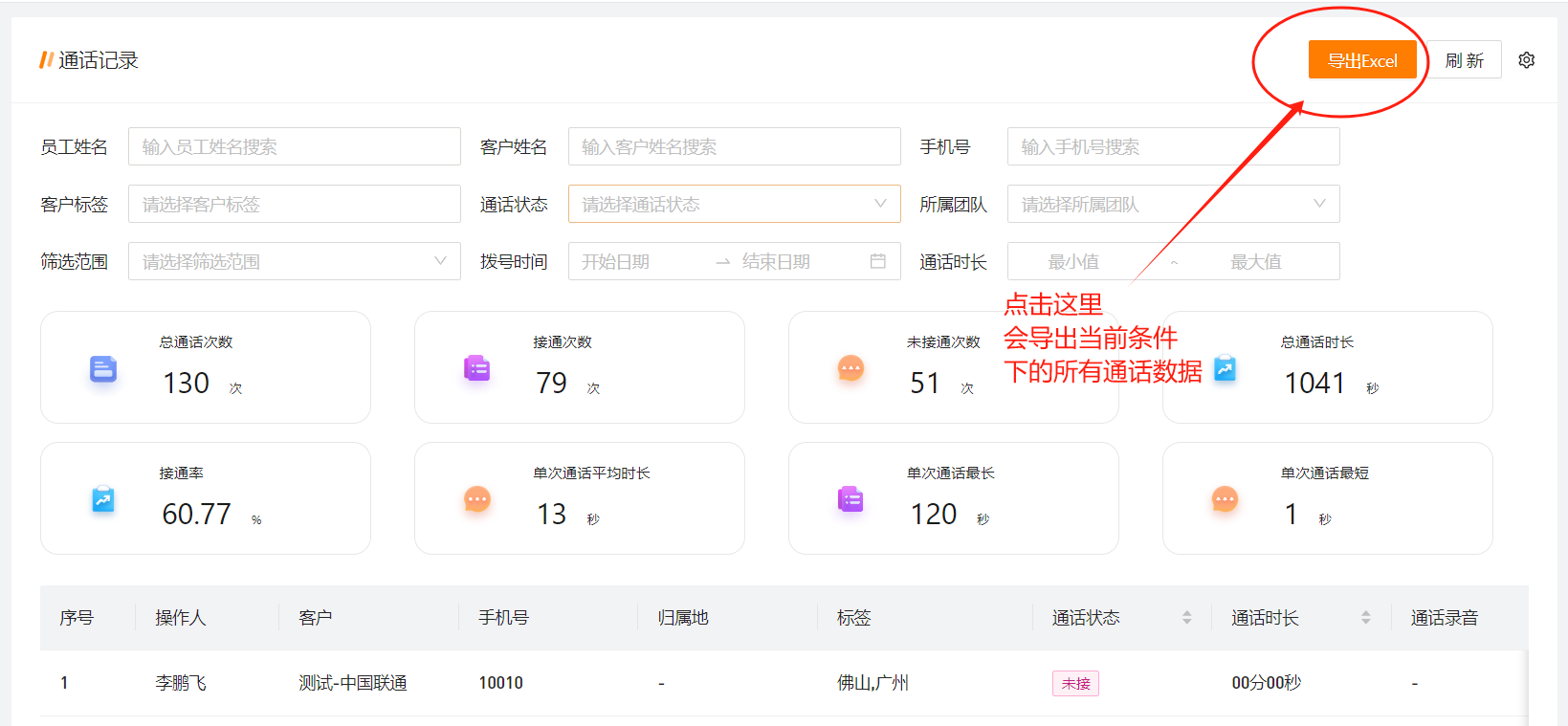
Task: Click duration 00分00秒 cell
Action: [1267, 683]
